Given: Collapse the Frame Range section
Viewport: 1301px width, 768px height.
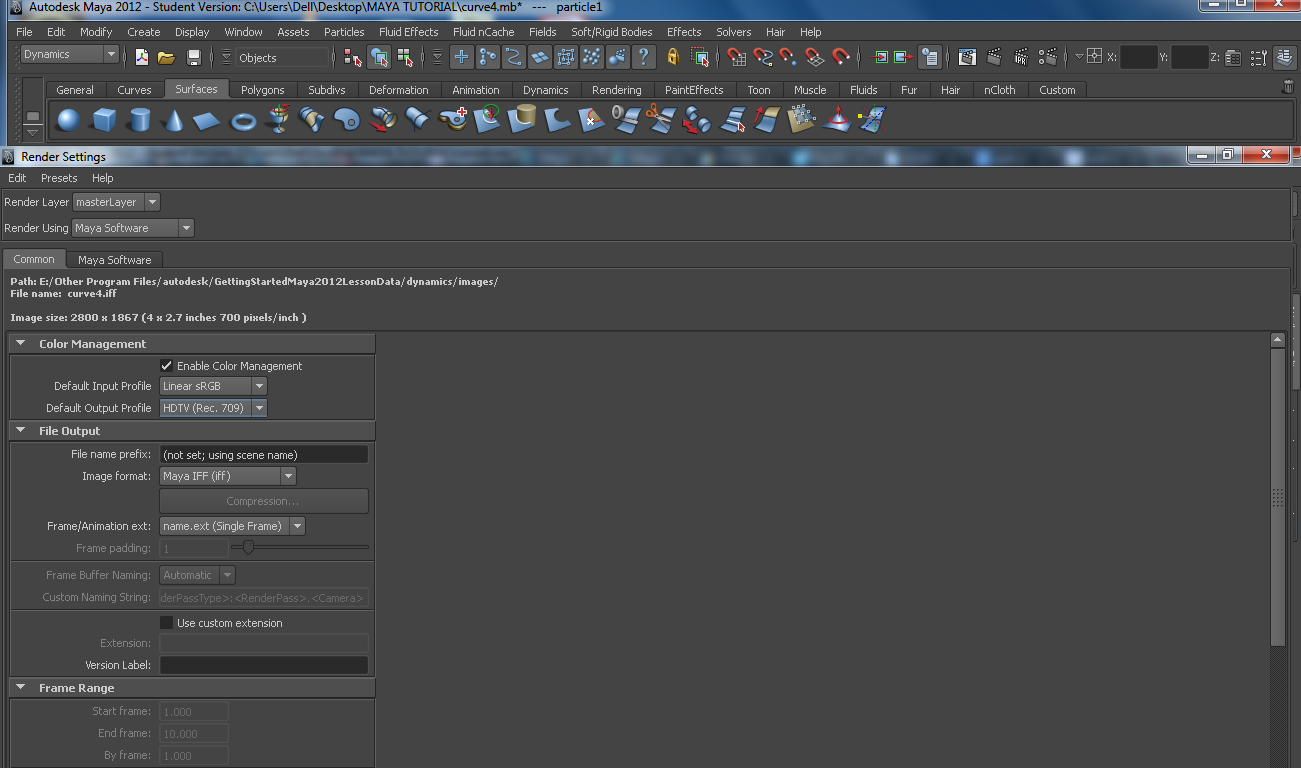Looking at the screenshot, I should 20,687.
